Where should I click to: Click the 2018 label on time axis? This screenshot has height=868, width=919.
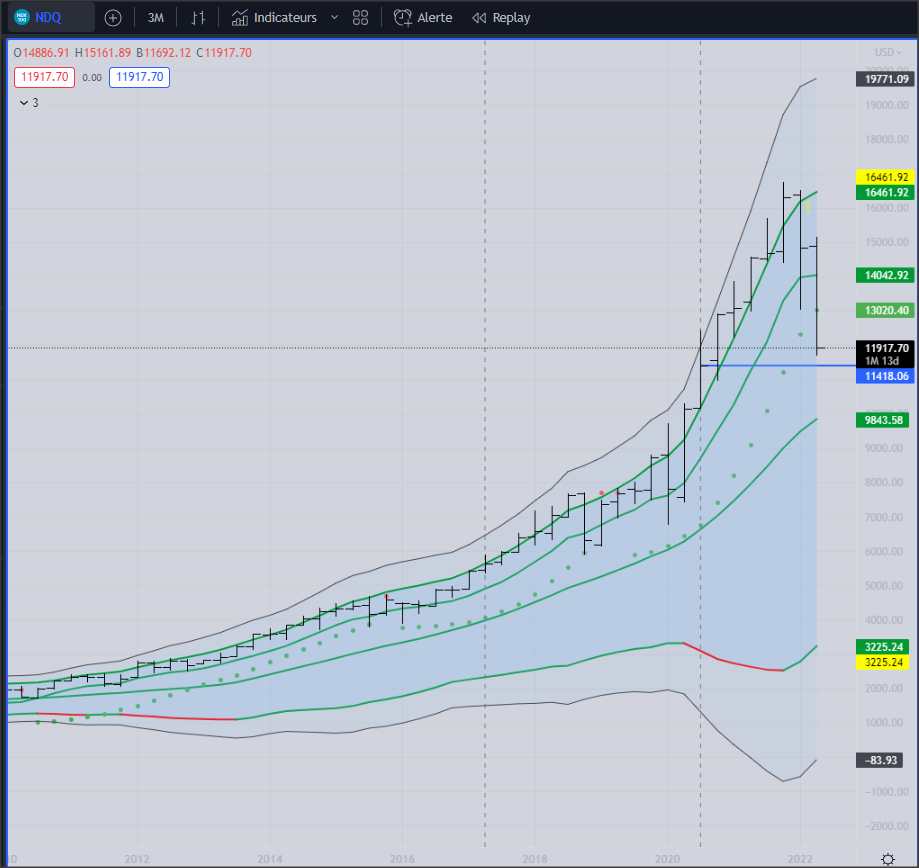tap(535, 859)
